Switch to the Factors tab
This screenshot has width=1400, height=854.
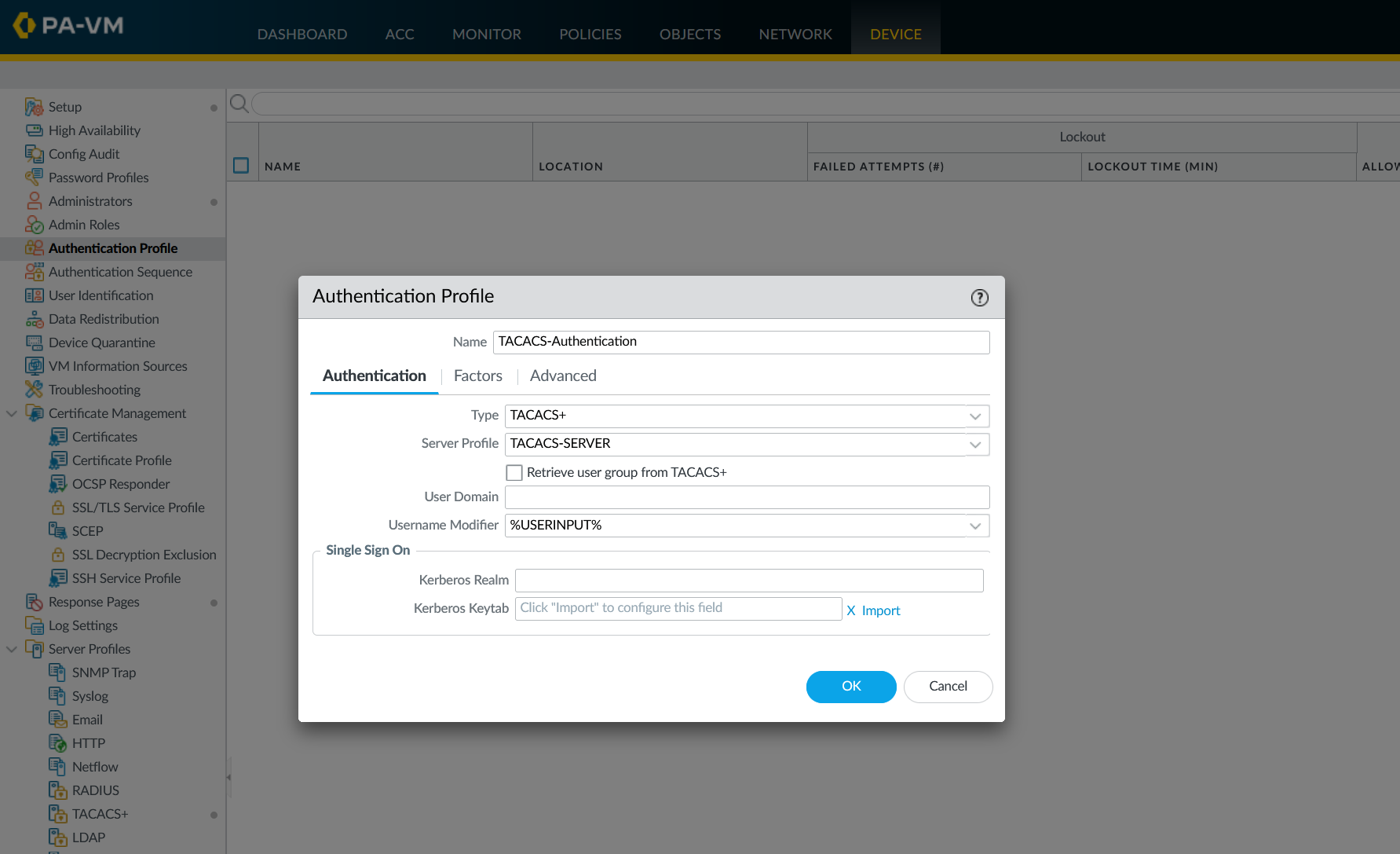477,376
